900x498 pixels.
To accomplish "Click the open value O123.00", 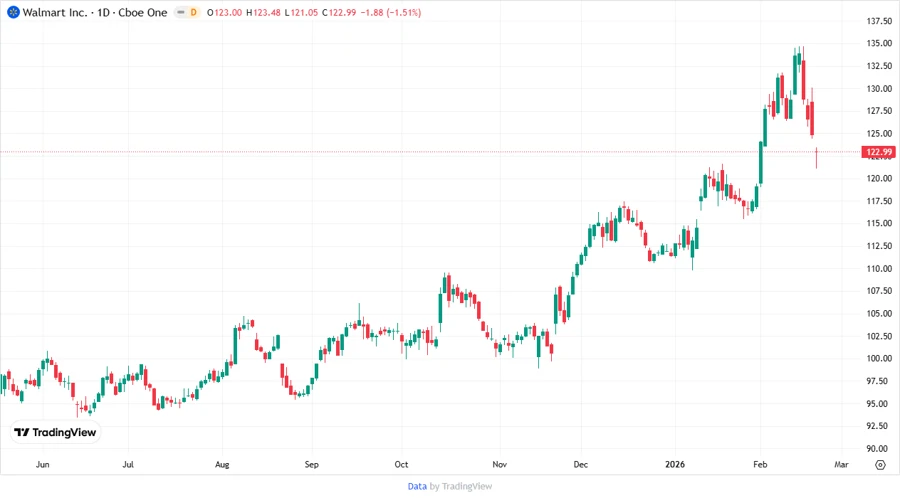I will click(x=224, y=12).
